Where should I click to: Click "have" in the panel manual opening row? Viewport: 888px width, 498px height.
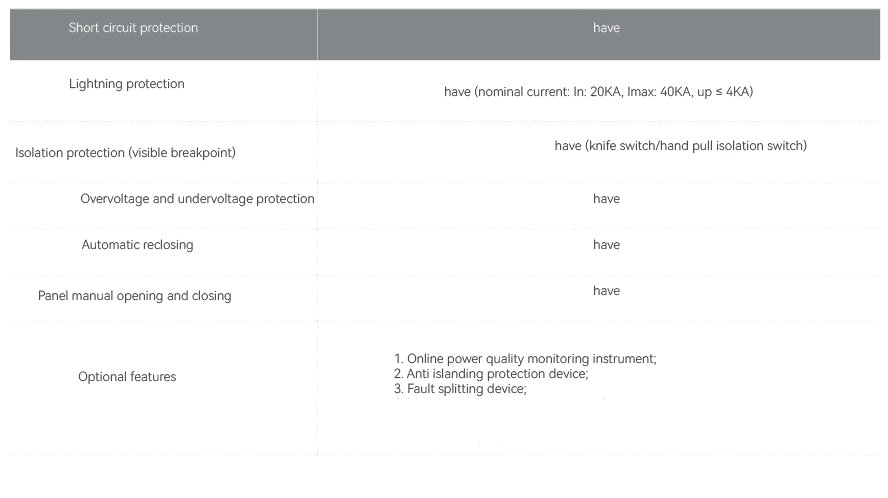point(606,291)
